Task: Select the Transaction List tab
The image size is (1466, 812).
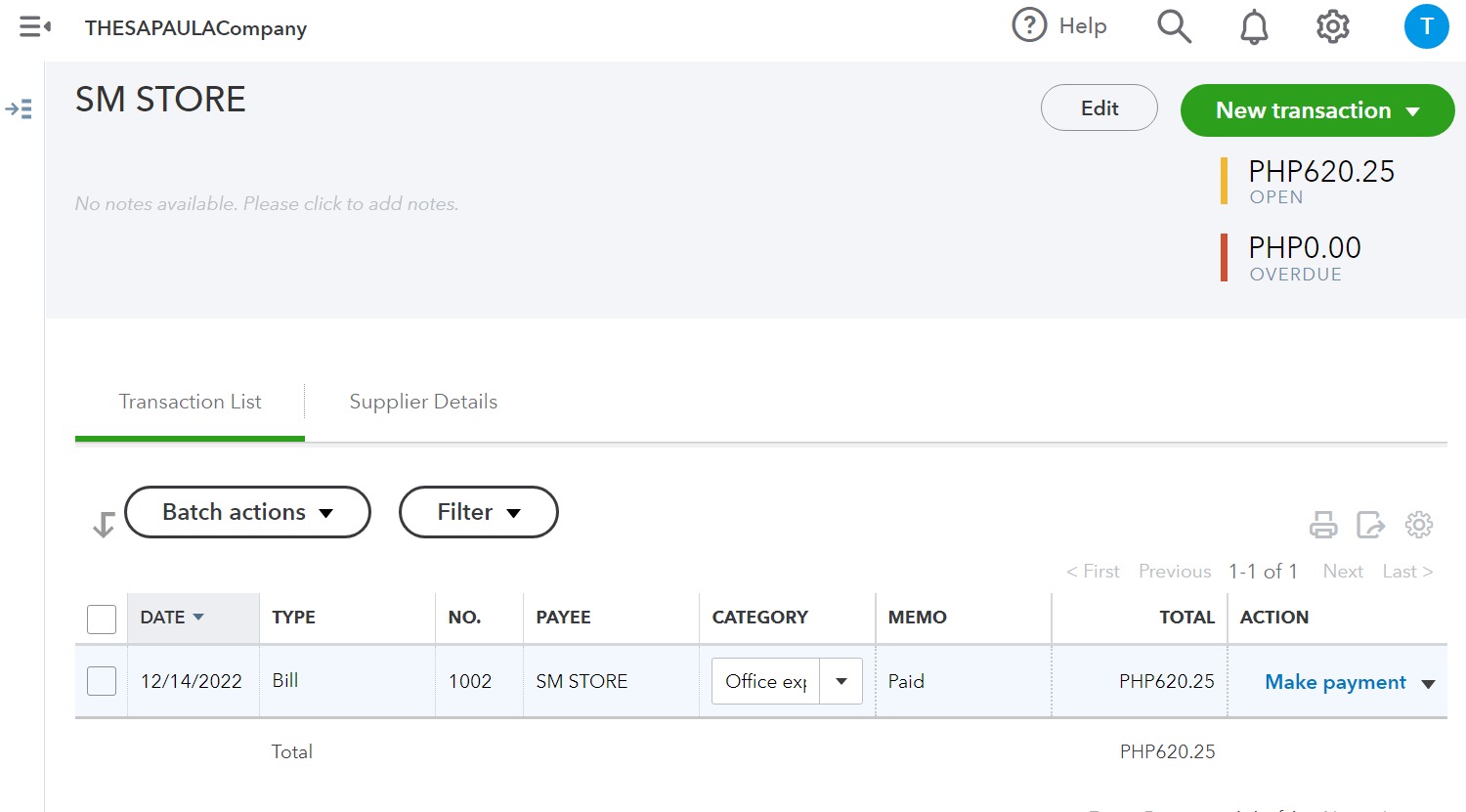Action: coord(190,402)
